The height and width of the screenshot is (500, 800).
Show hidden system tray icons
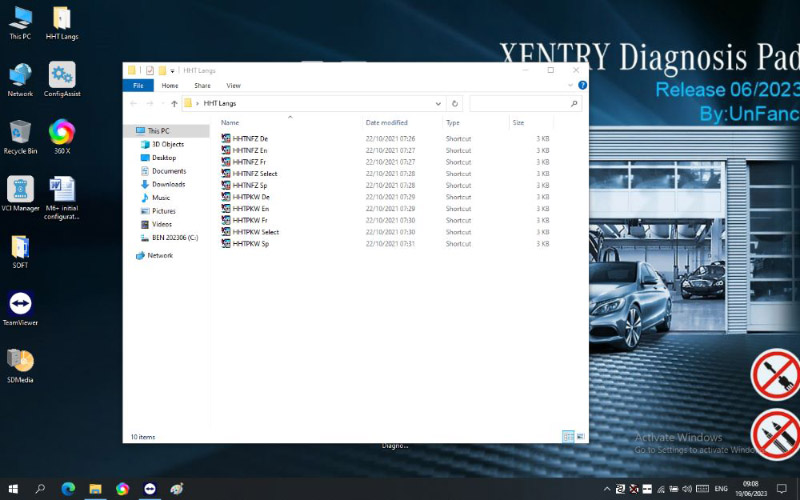(x=606, y=489)
